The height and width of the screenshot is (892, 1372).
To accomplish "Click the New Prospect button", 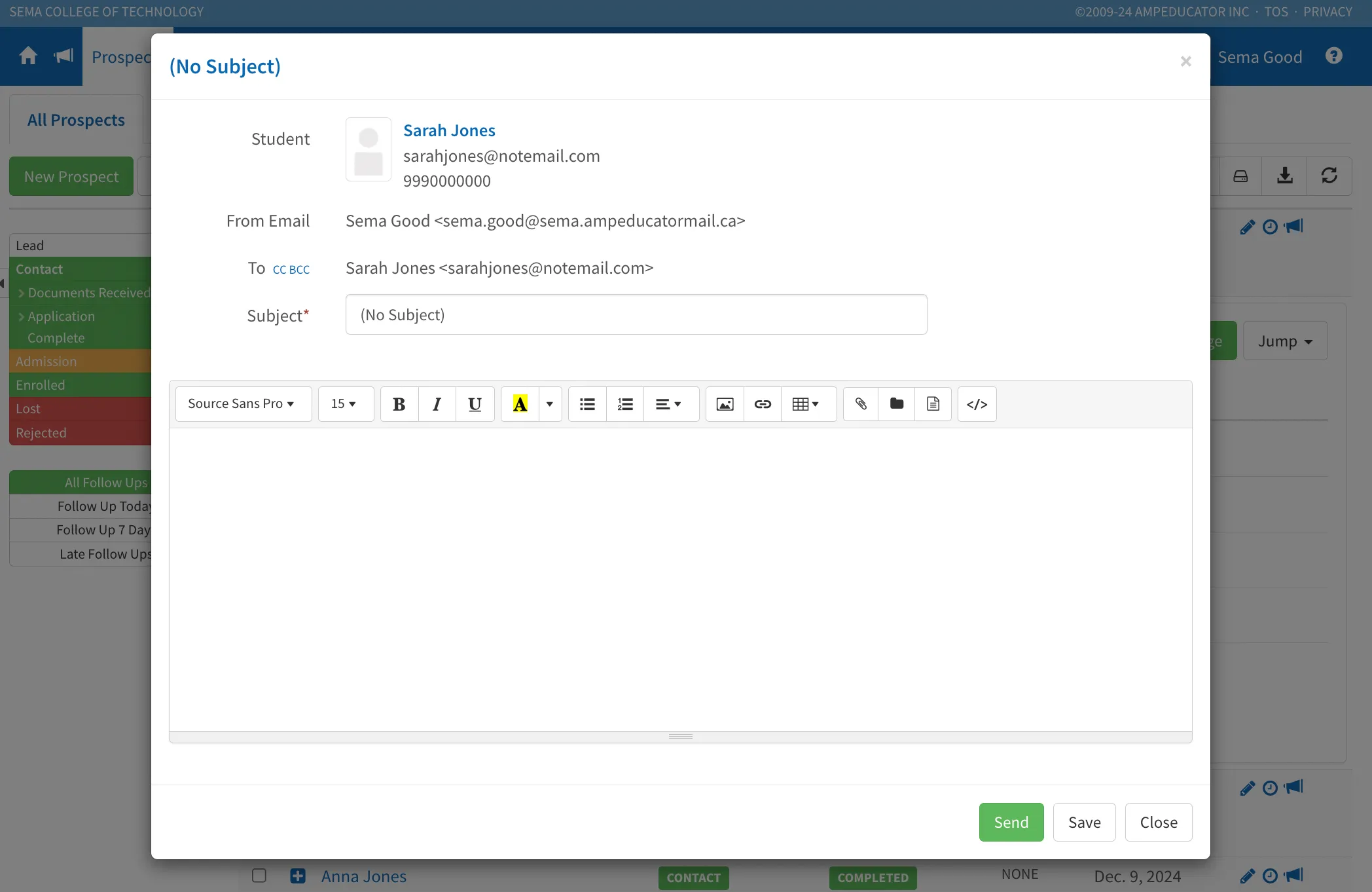I will [71, 177].
